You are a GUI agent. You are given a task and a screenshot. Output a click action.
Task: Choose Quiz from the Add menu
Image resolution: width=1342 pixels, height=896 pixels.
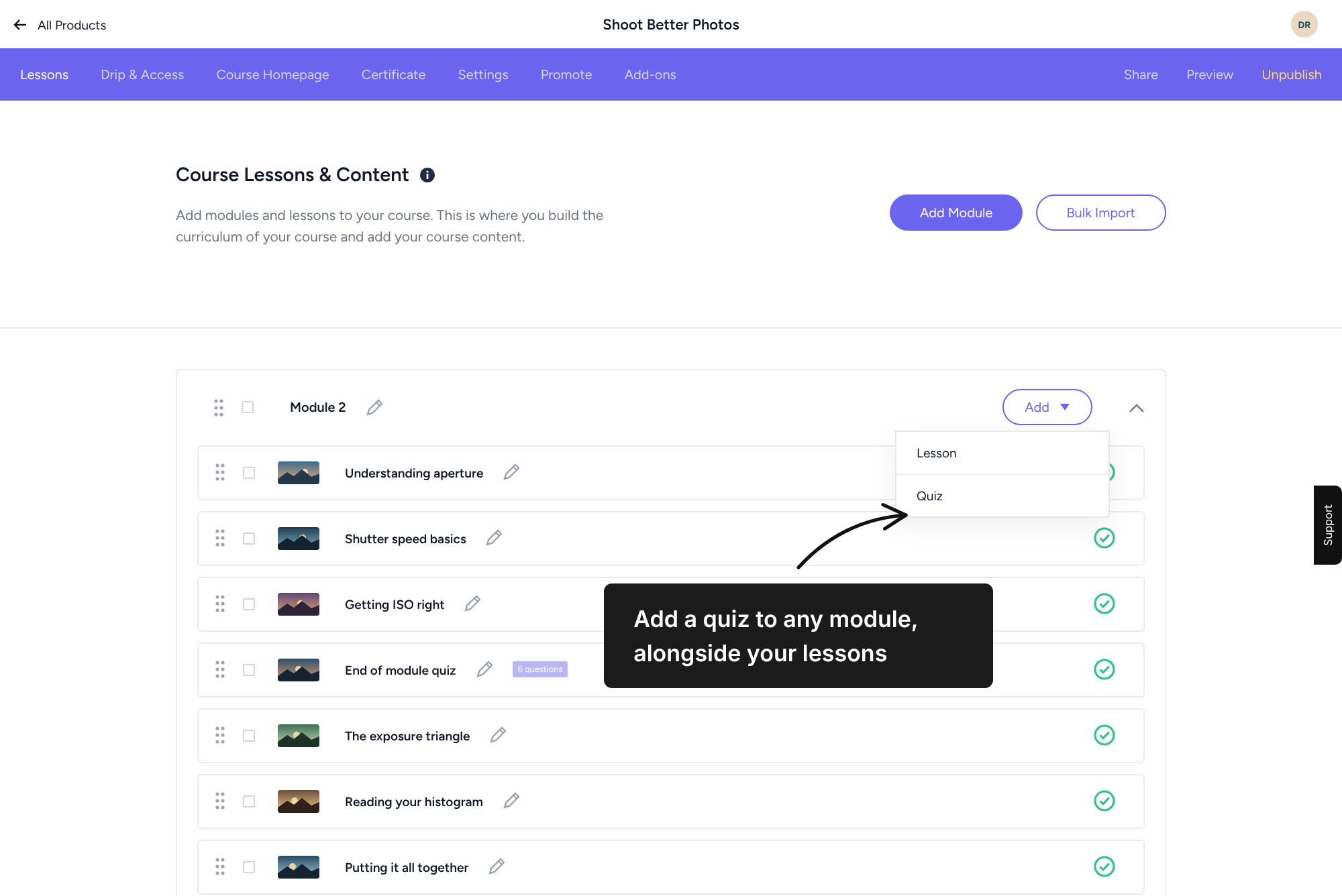point(1002,496)
